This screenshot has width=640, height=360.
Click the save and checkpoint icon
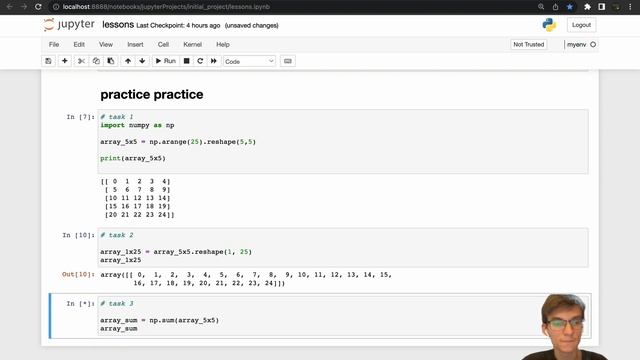pos(48,61)
